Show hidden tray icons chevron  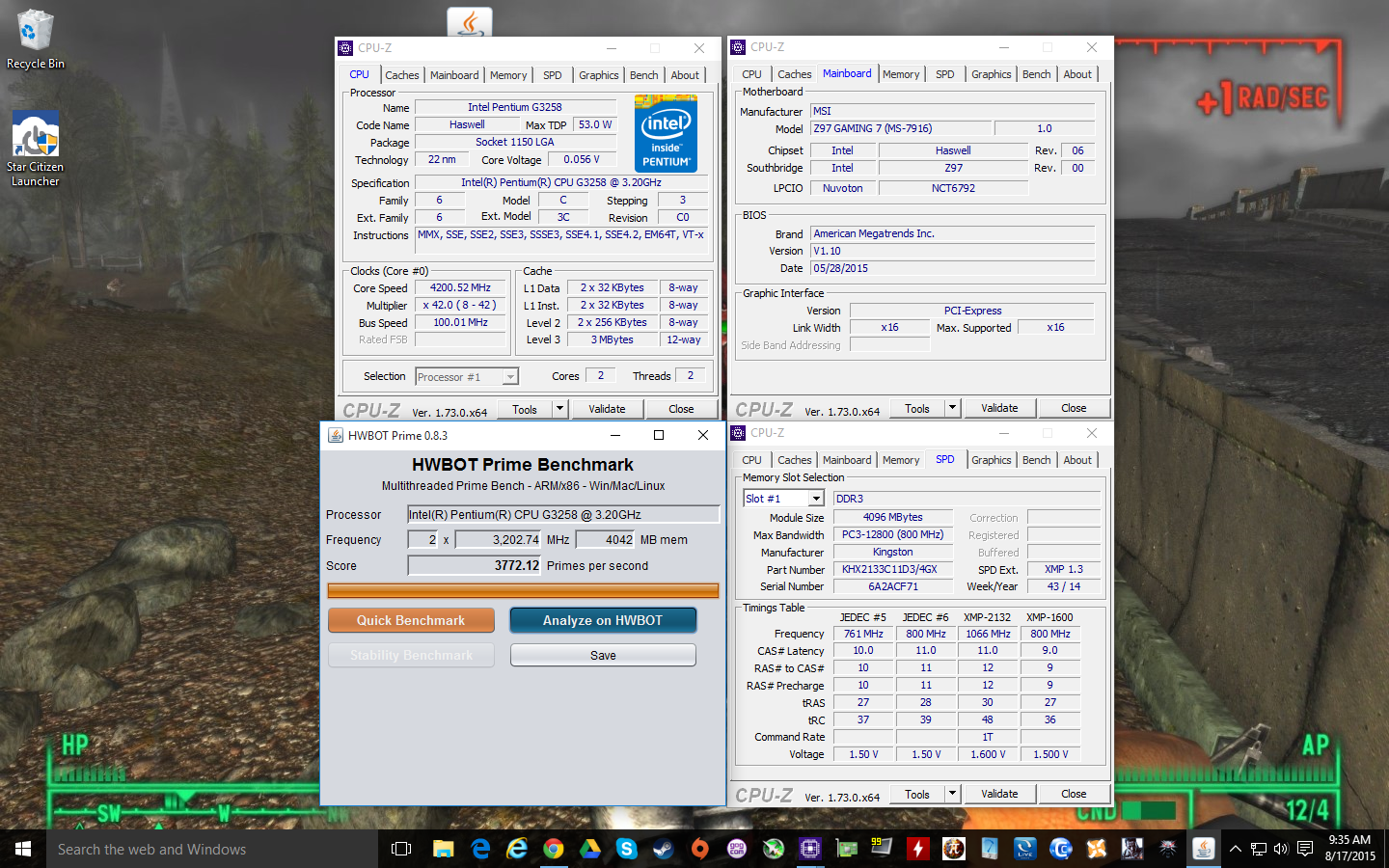1235,850
